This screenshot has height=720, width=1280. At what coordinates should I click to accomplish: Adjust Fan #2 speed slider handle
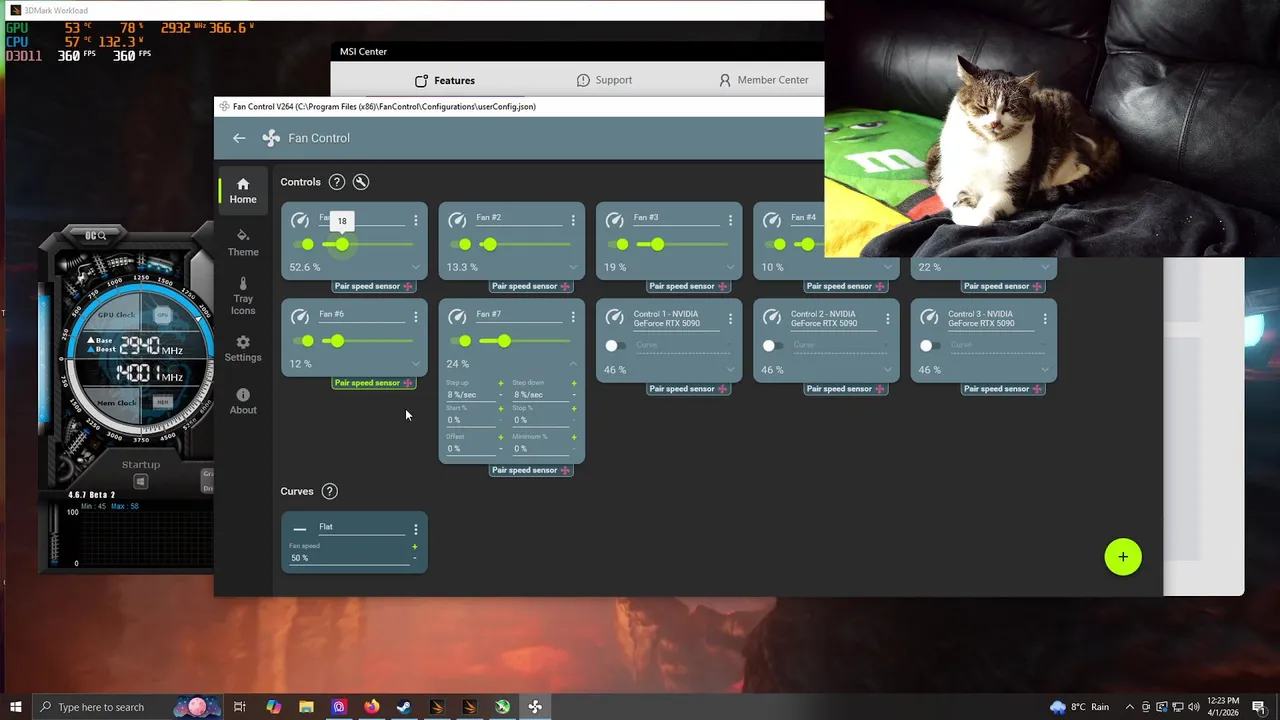pos(488,244)
